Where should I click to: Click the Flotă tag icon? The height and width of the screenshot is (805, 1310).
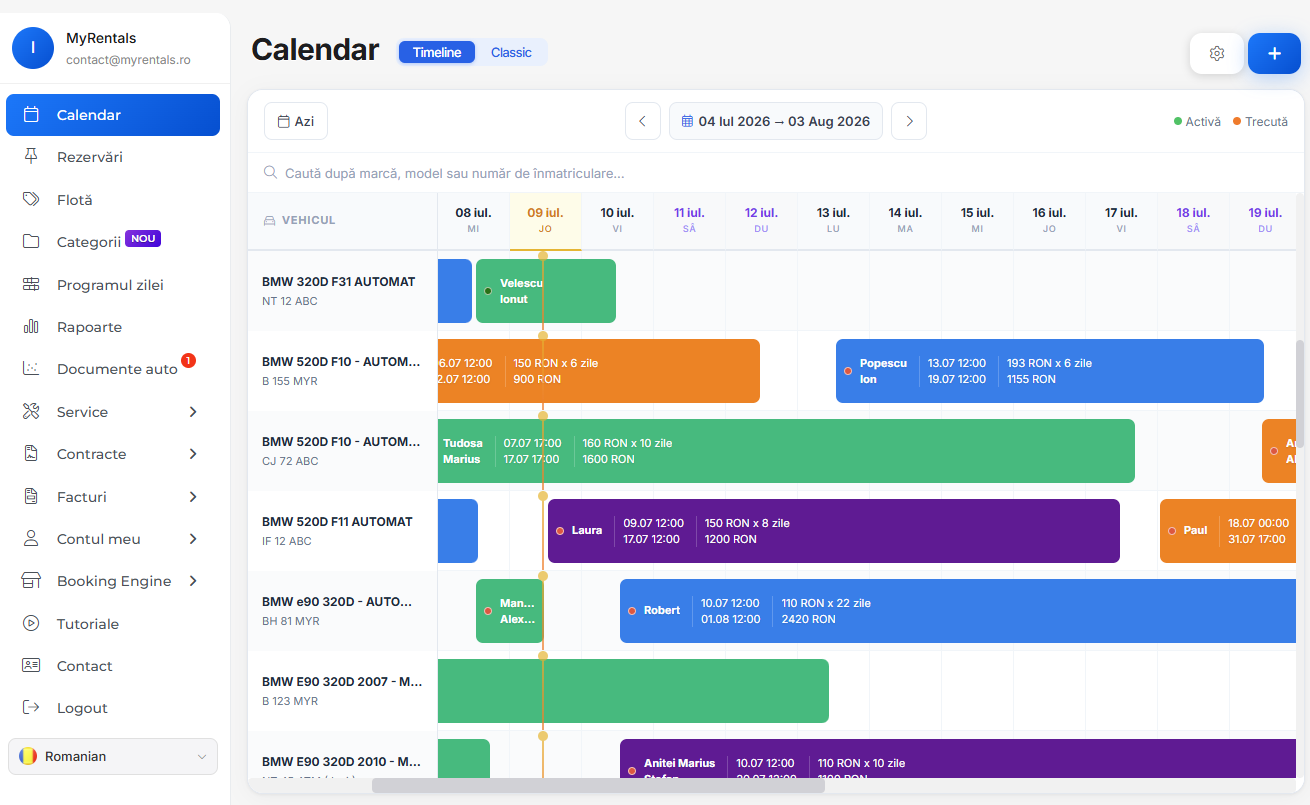click(x=31, y=200)
